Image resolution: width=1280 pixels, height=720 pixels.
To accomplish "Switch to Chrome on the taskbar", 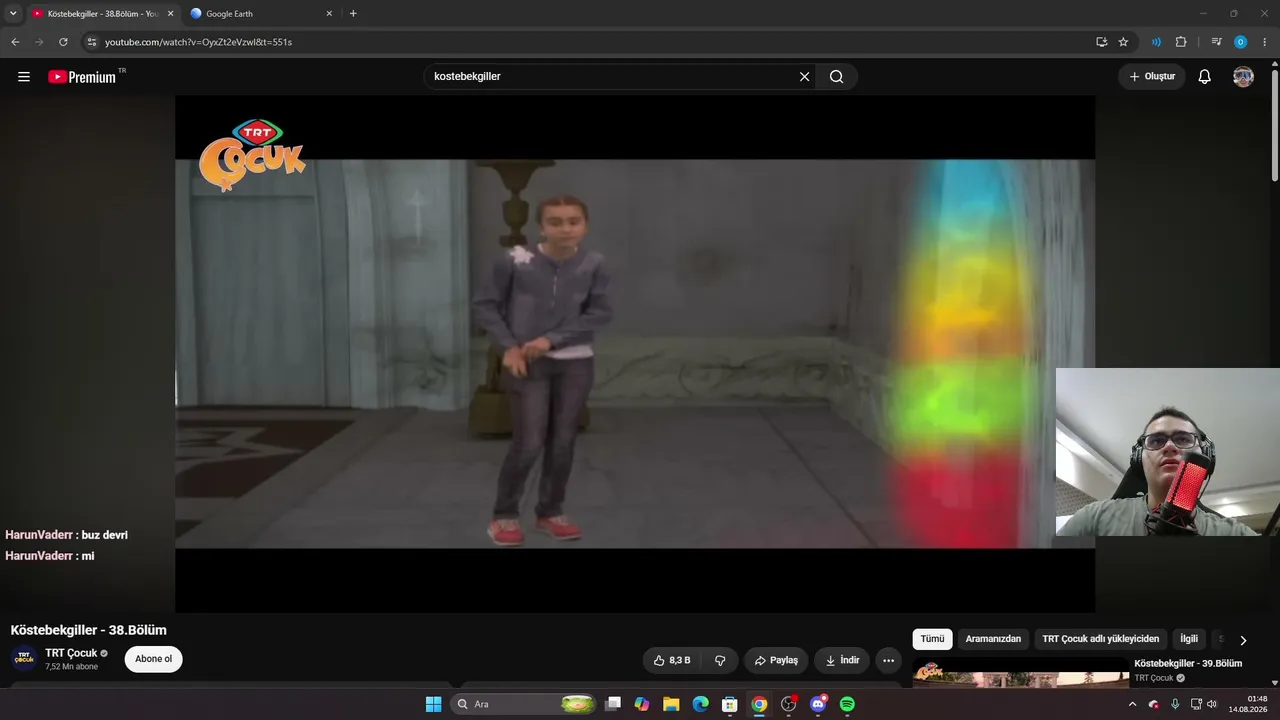I will point(759,704).
